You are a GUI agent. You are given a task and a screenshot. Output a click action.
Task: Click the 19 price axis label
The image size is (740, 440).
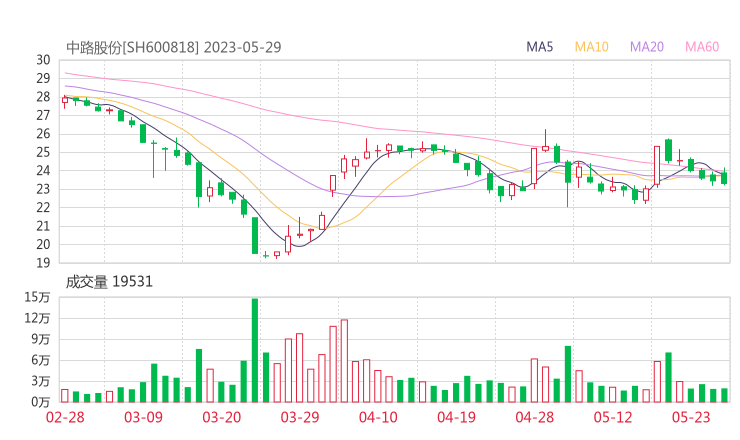coord(43,263)
